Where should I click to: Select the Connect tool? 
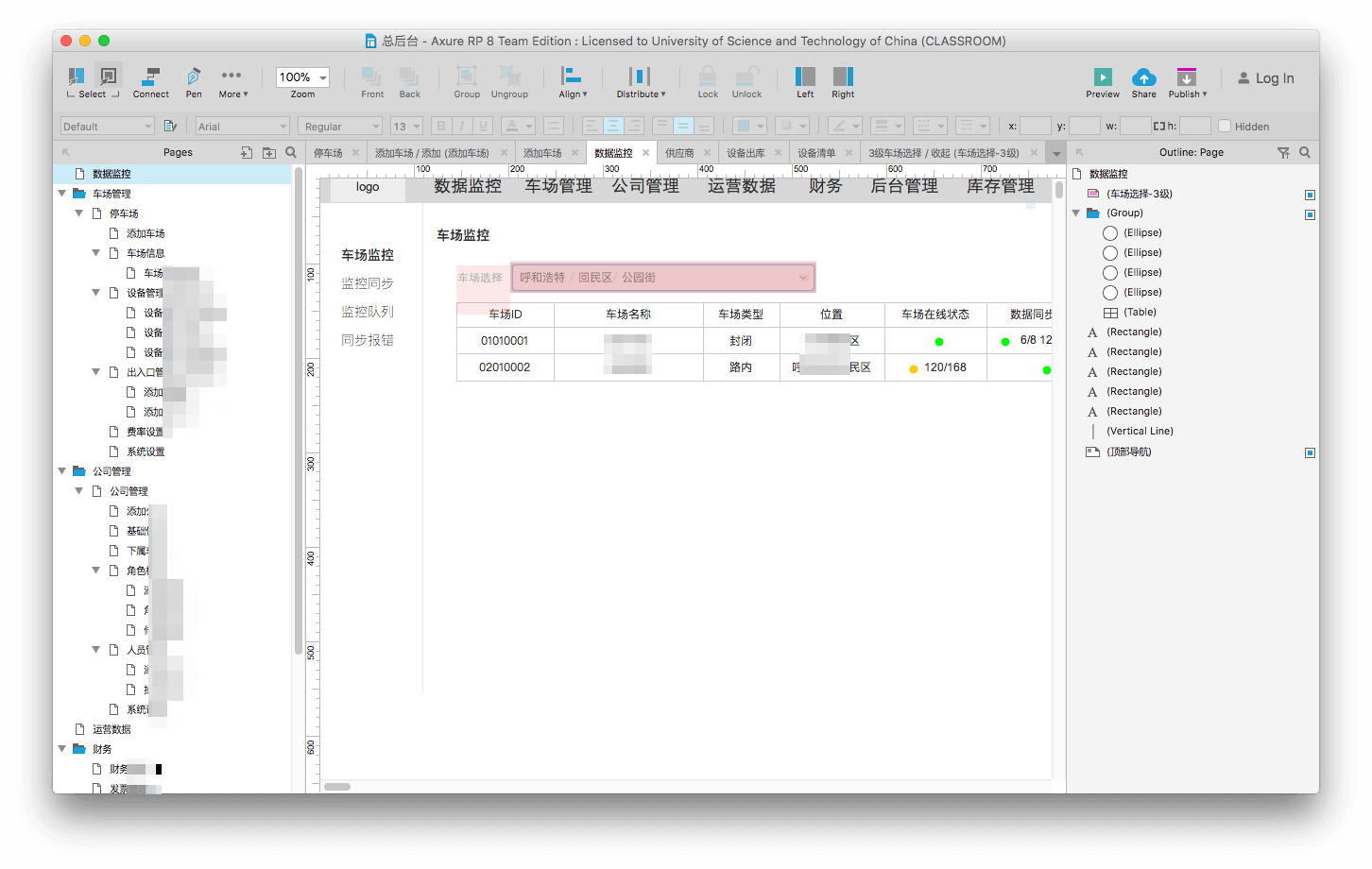tap(150, 81)
